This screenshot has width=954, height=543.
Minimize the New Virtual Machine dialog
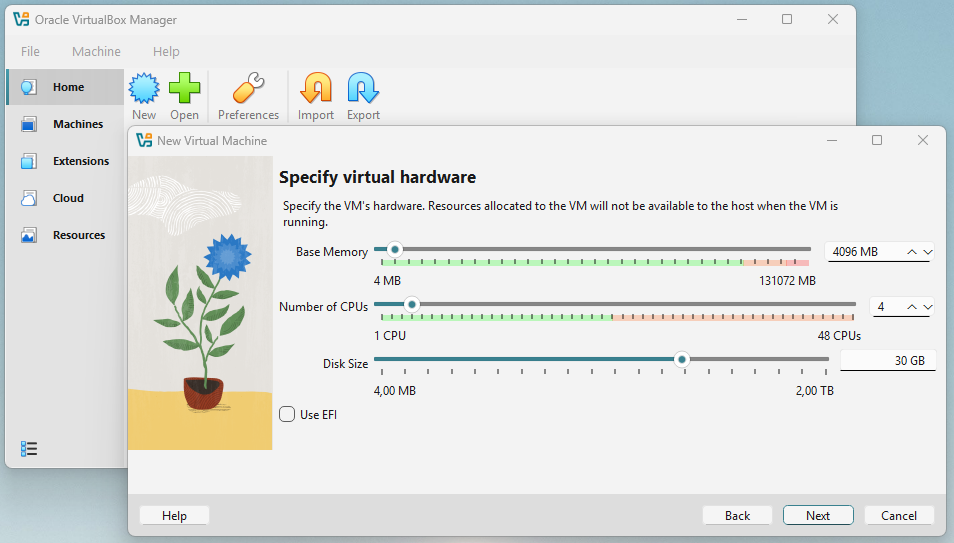[832, 140]
